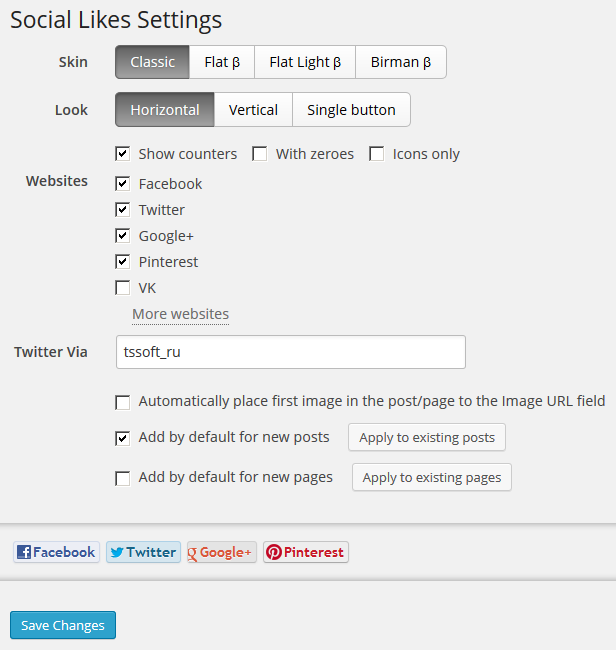Enable the VK website checkbox
The image size is (616, 650).
pyautogui.click(x=123, y=288)
